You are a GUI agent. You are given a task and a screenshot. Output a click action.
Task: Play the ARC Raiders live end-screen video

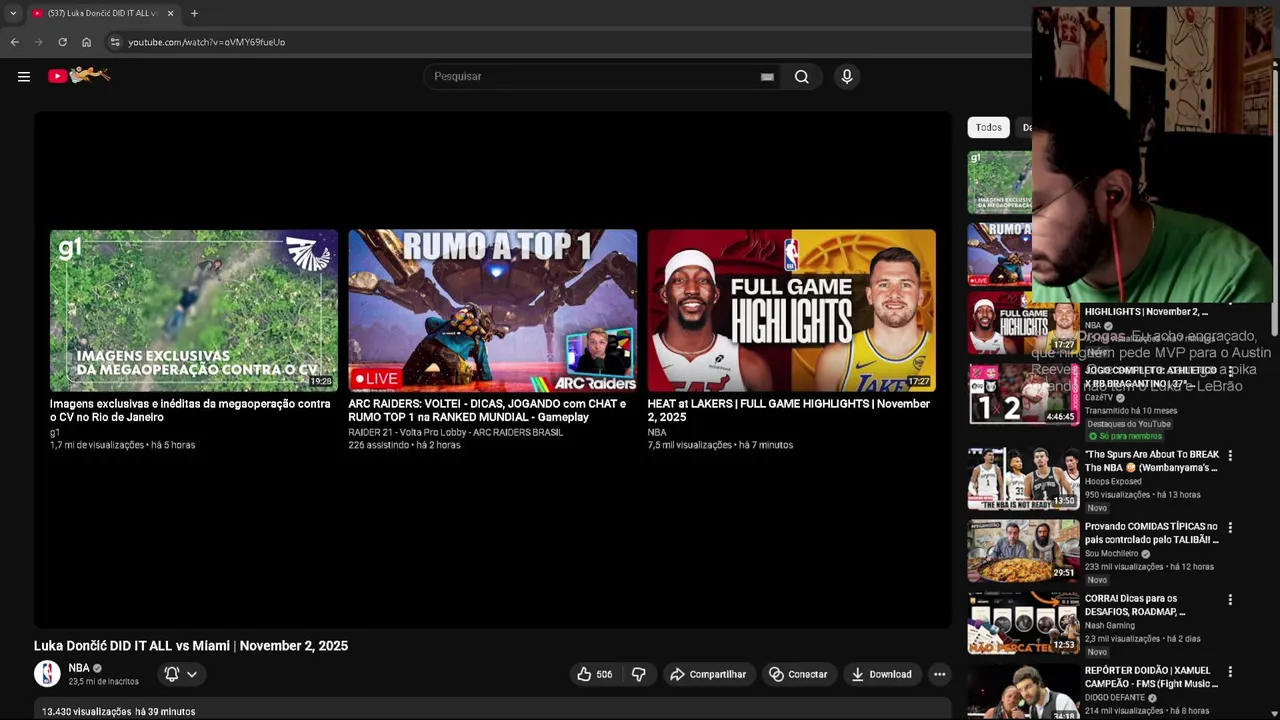pyautogui.click(x=492, y=311)
